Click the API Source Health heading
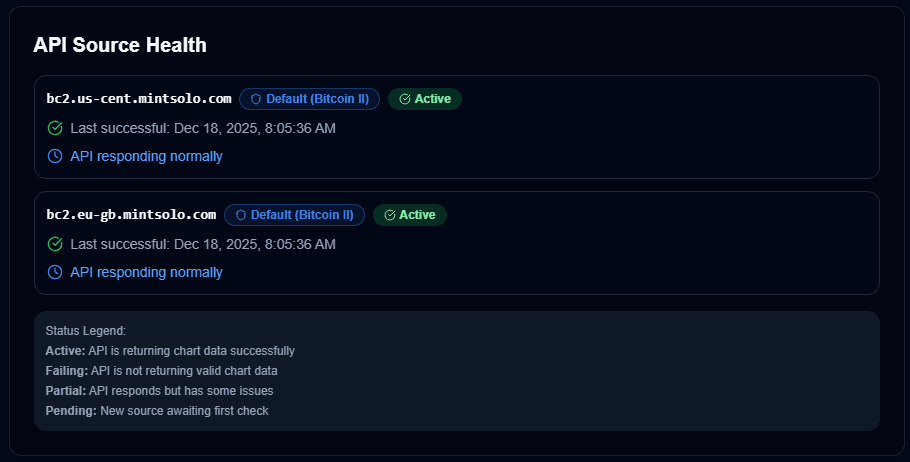Viewport: 910px width, 462px height. pyautogui.click(x=120, y=45)
